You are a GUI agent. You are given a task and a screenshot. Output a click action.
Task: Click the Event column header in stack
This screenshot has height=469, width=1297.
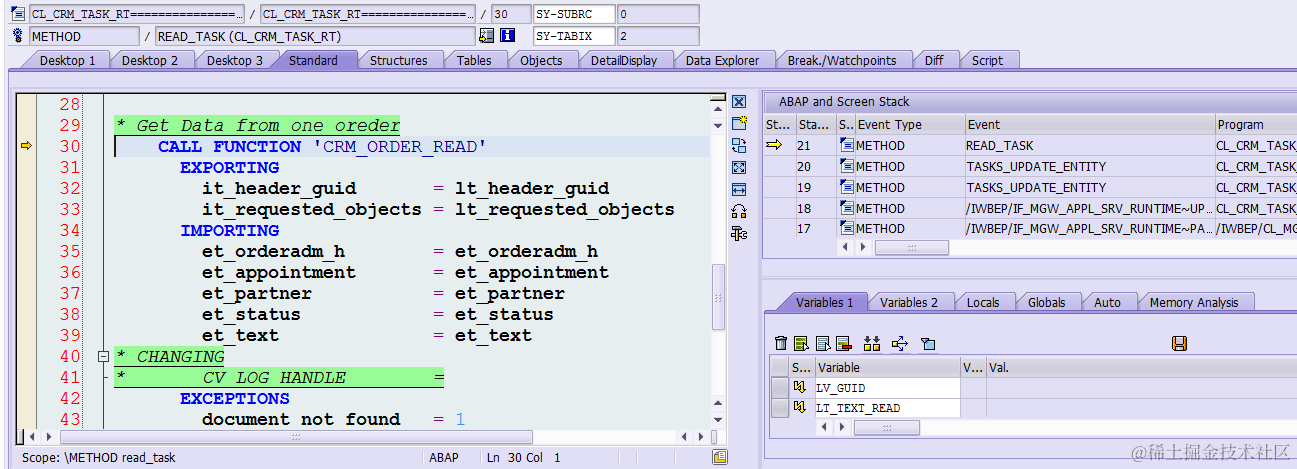coord(1089,125)
